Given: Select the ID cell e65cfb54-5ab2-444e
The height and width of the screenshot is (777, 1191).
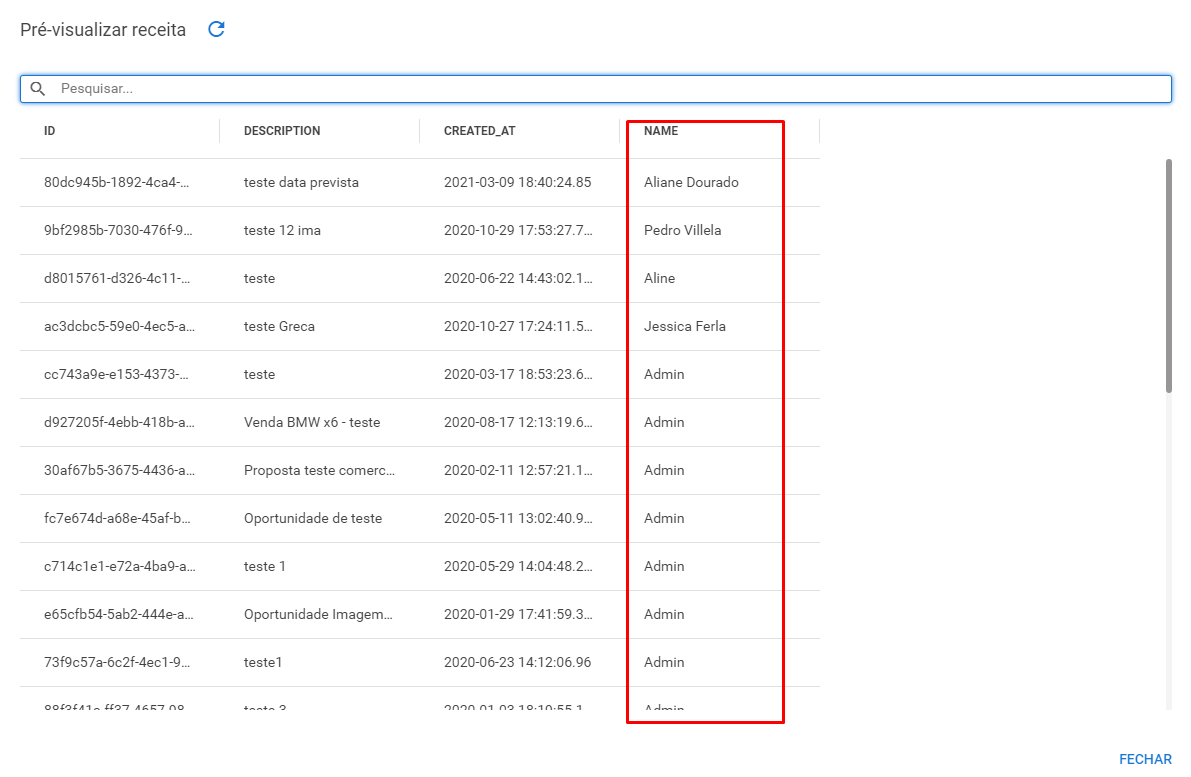Looking at the screenshot, I should point(118,614).
